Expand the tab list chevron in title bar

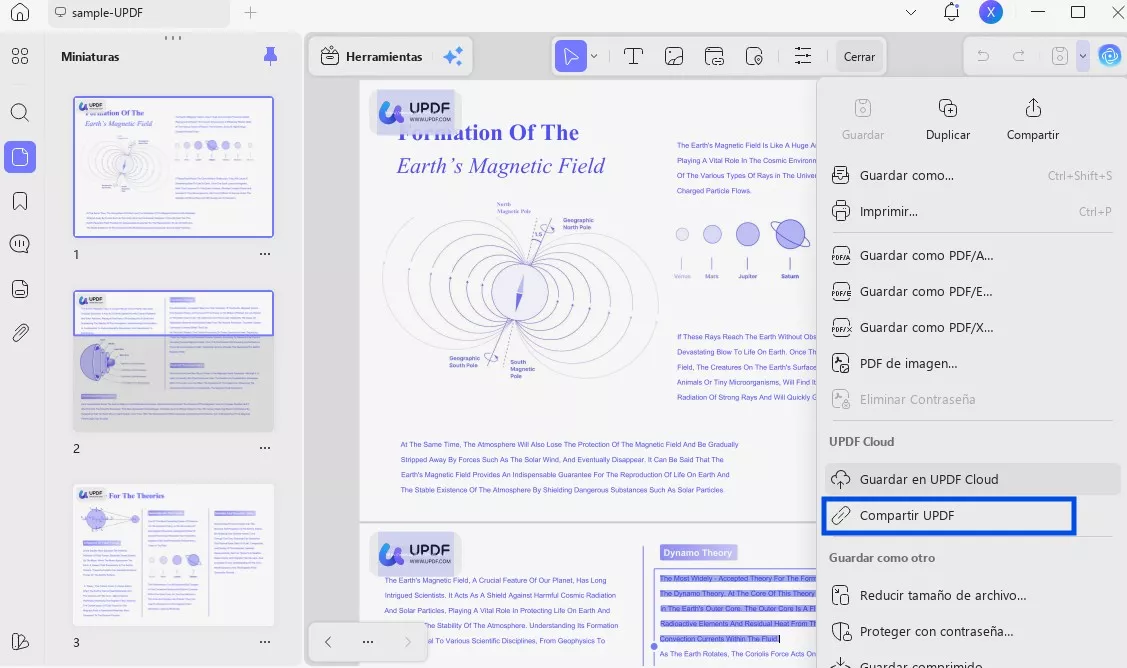click(x=911, y=12)
